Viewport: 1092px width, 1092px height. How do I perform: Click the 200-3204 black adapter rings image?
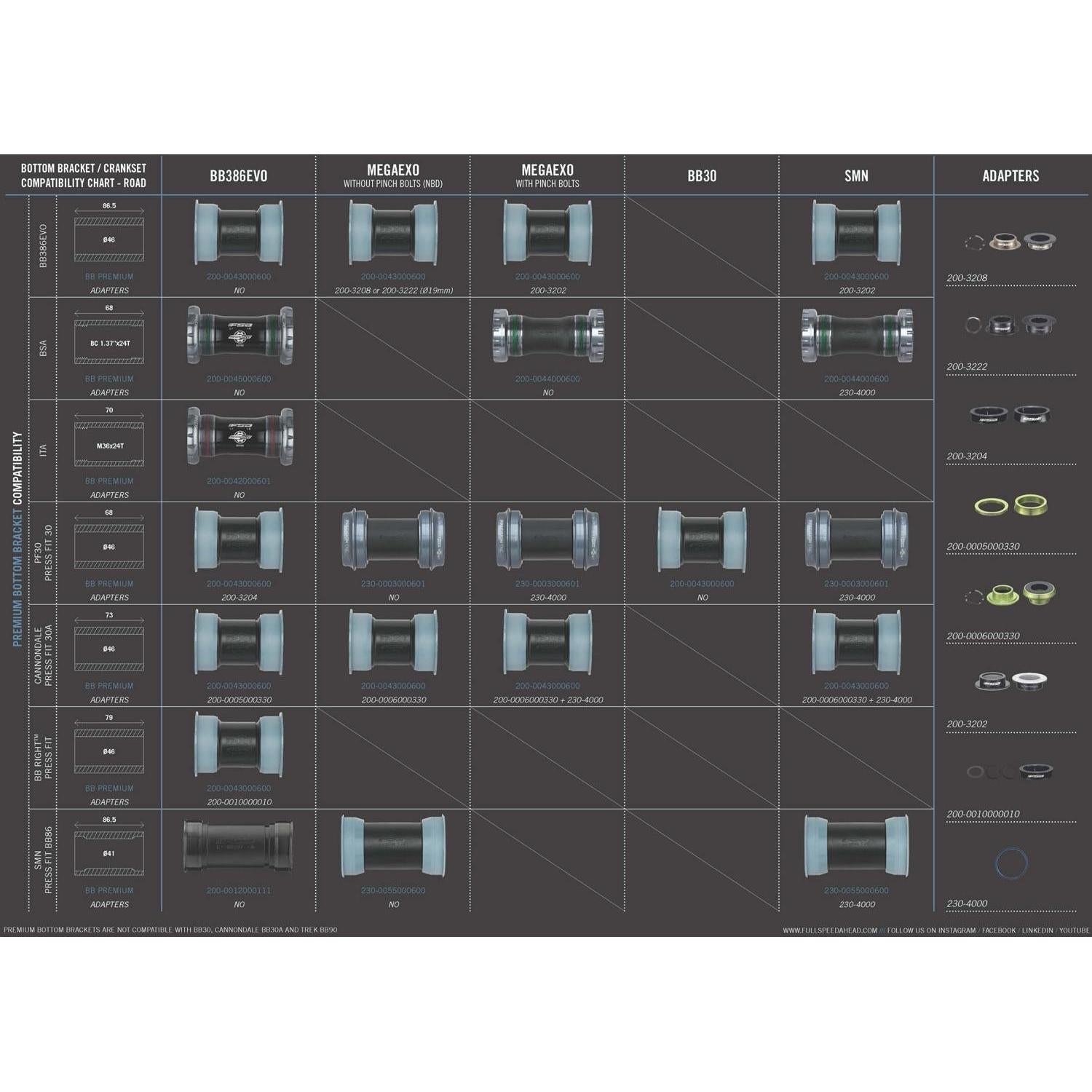click(x=1011, y=415)
